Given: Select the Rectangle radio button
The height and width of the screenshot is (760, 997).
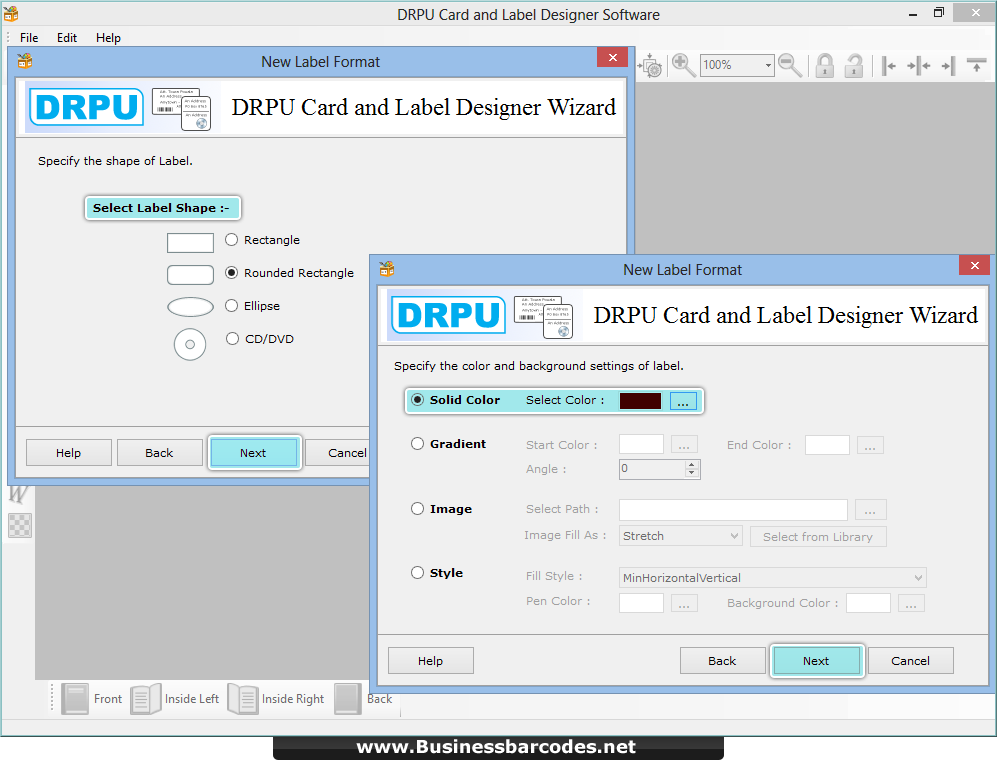Looking at the screenshot, I should point(231,240).
